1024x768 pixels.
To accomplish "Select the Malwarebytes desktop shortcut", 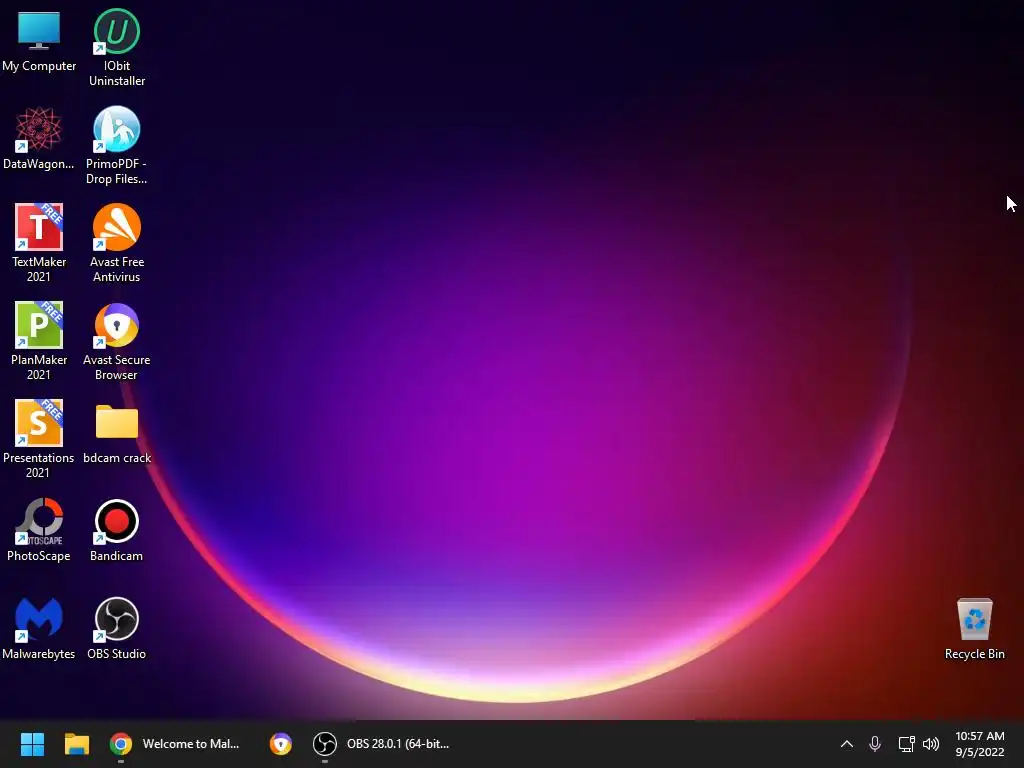I will tap(39, 628).
